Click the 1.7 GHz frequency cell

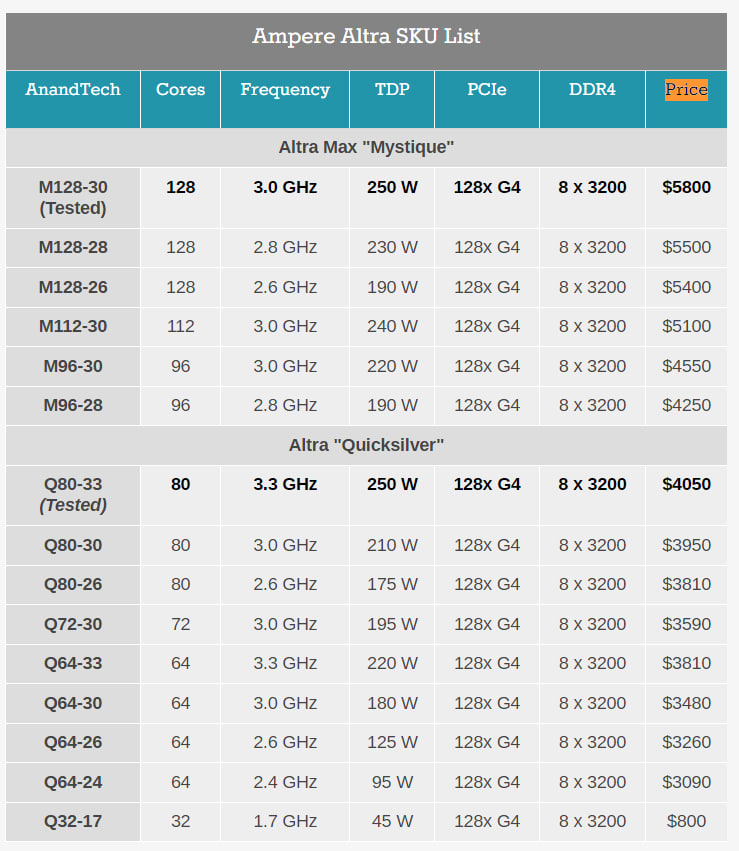coord(285,821)
